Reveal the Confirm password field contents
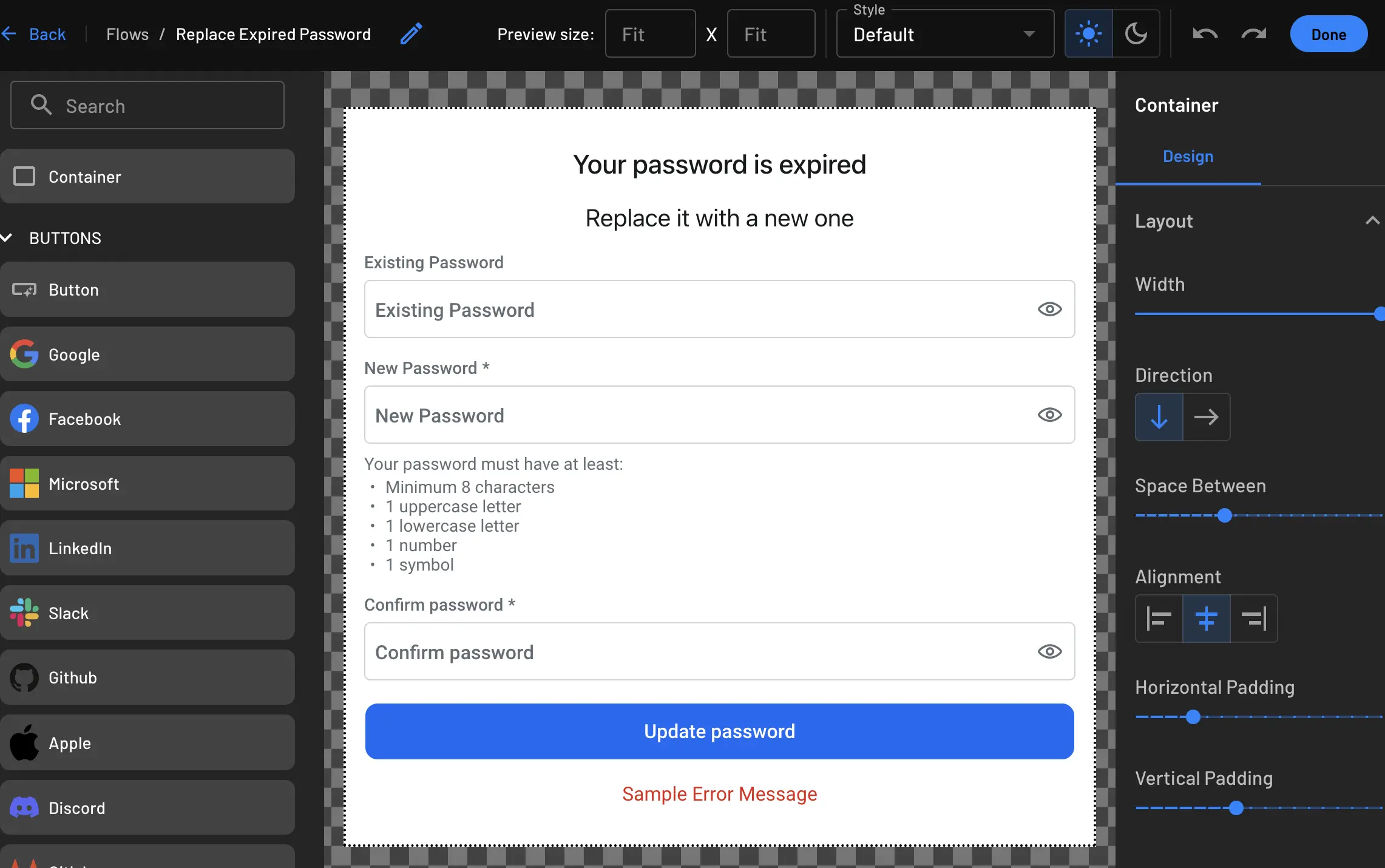Screen dimensions: 1385x868 click(x=1049, y=651)
